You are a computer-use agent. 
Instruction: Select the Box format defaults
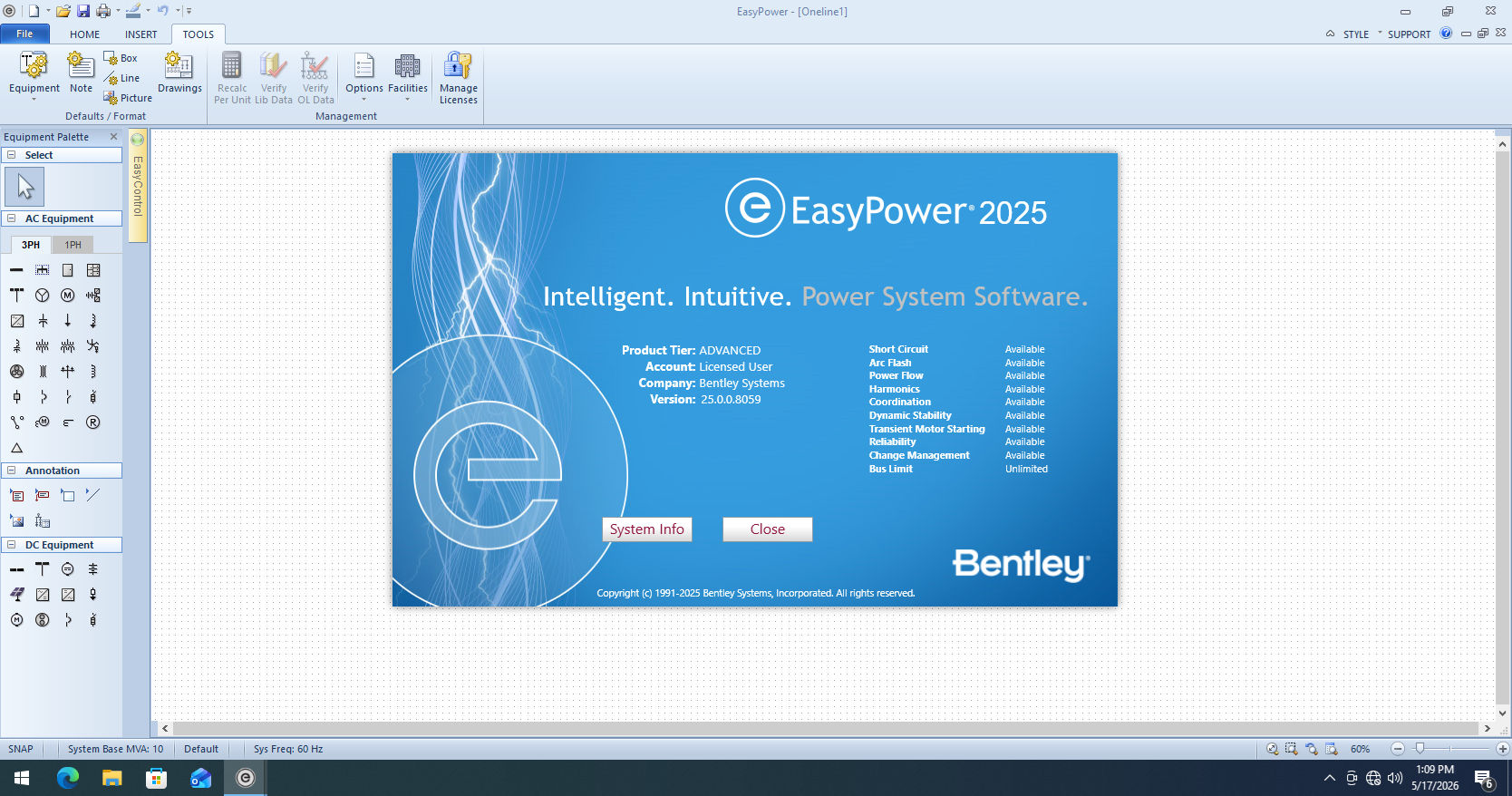tap(121, 58)
